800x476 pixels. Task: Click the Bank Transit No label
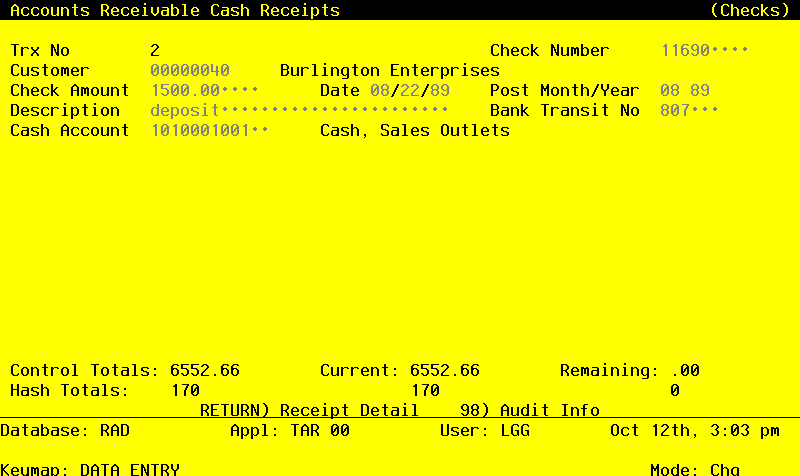564,110
